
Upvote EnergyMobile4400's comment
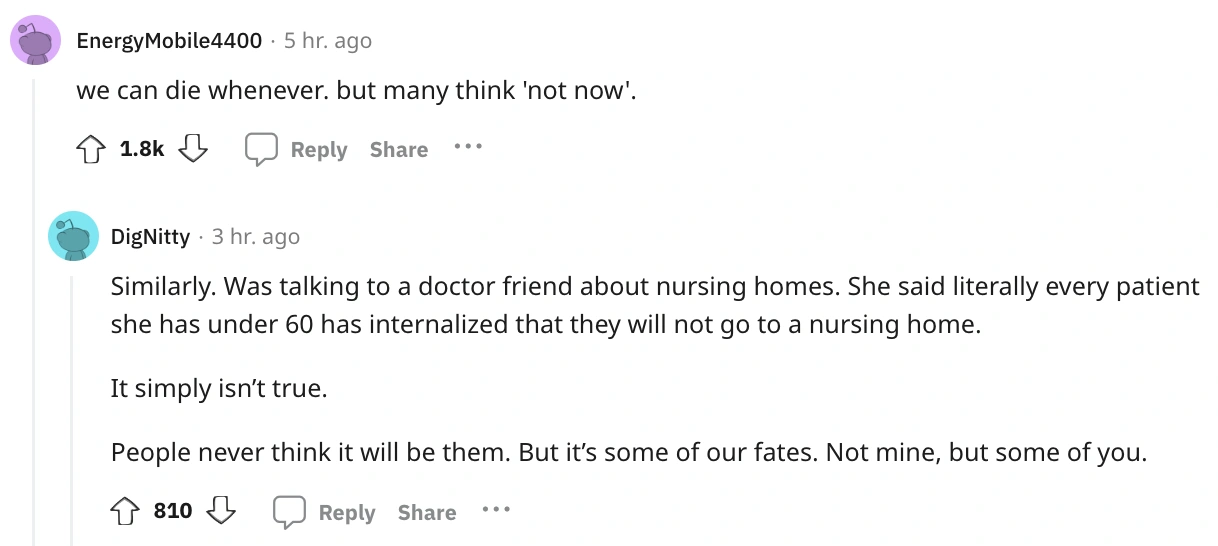[91, 150]
